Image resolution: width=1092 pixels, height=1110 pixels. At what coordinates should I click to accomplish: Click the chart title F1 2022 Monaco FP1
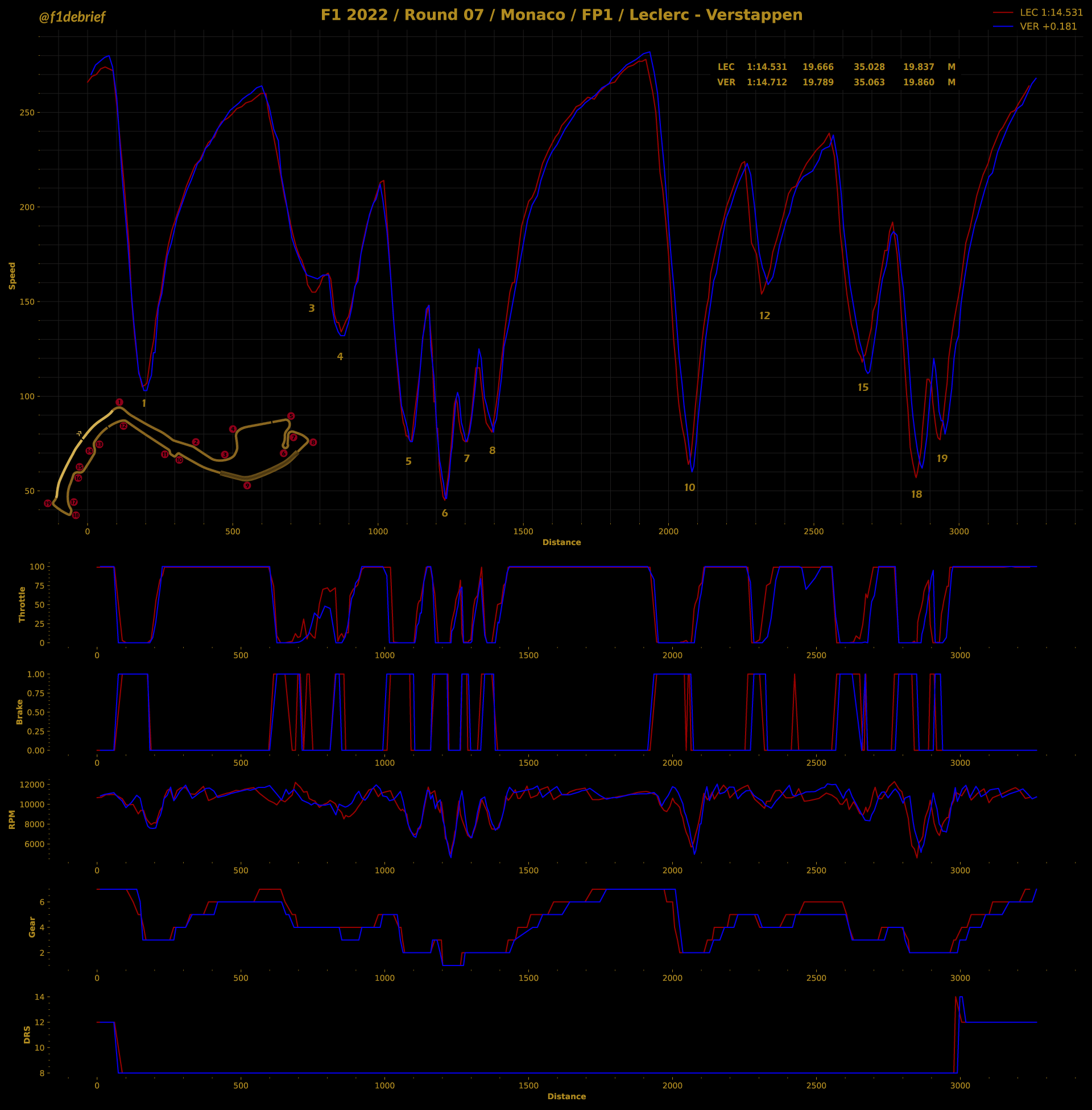(561, 15)
